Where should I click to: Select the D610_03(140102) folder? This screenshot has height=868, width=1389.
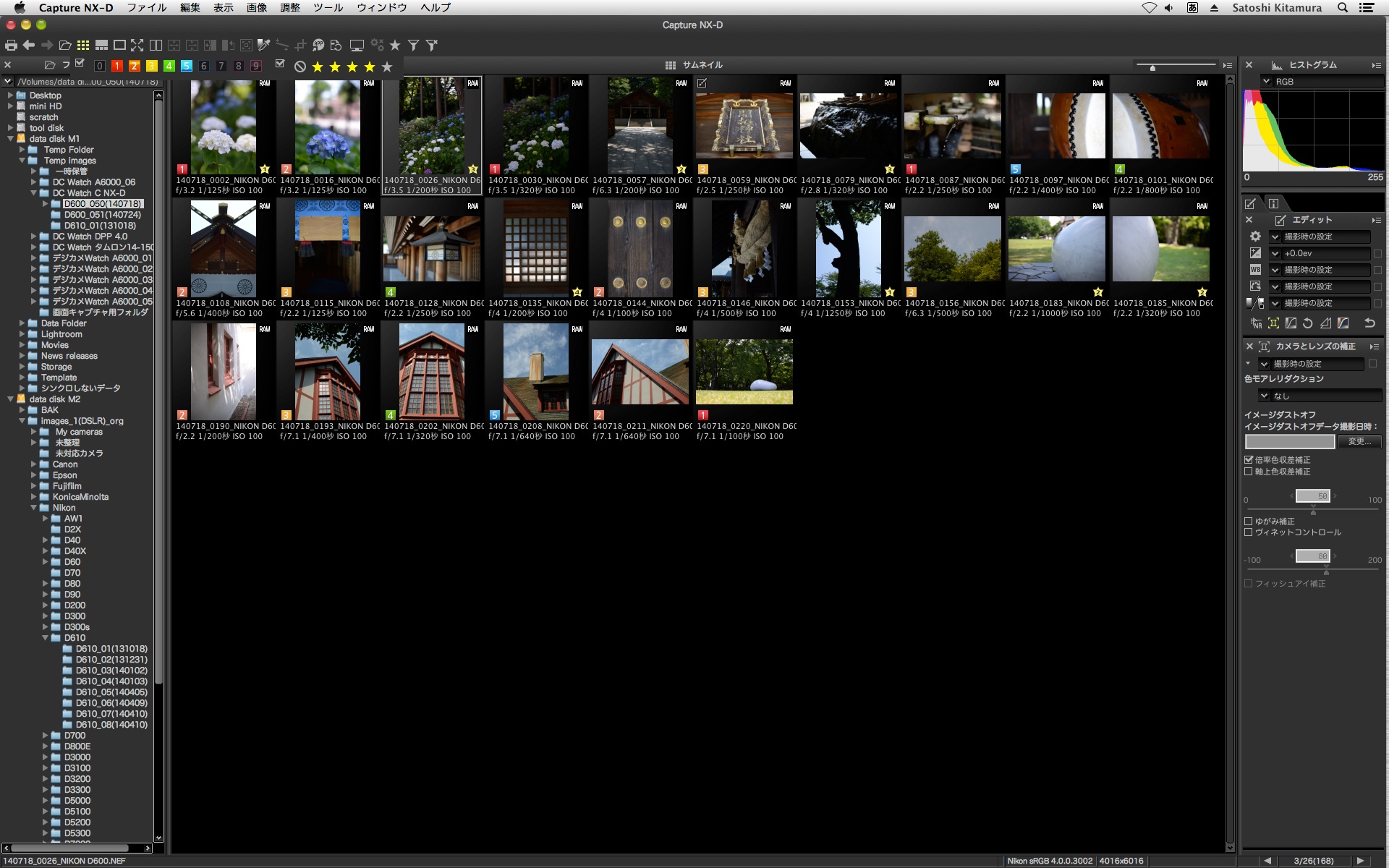click(x=111, y=671)
